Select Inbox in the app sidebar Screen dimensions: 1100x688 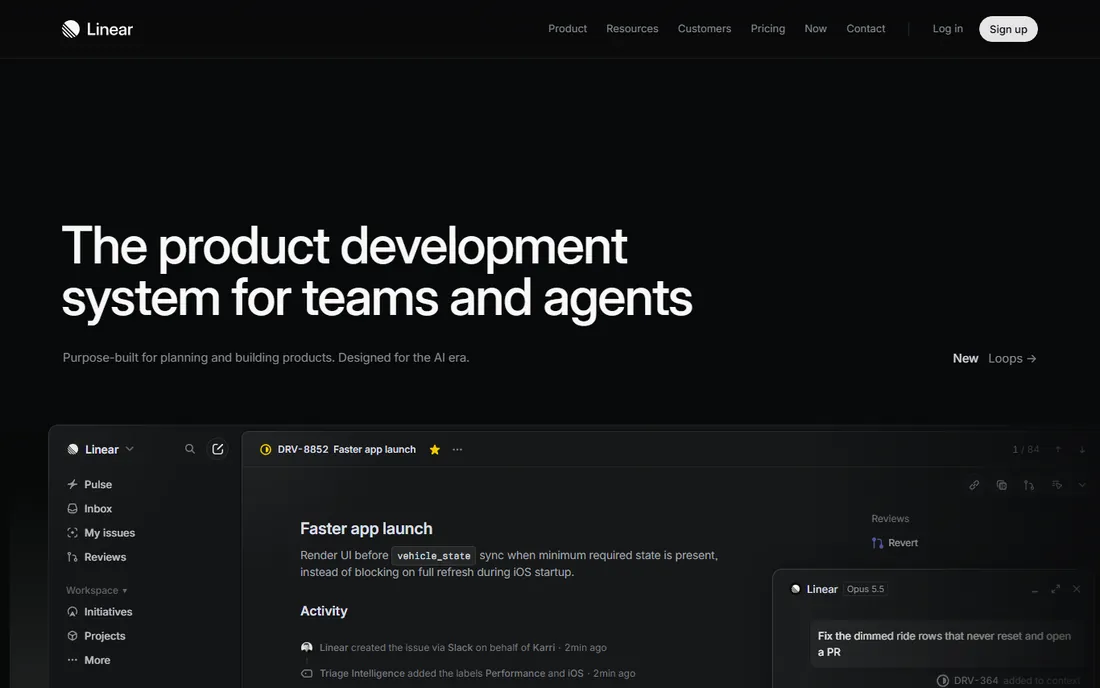tap(98, 508)
